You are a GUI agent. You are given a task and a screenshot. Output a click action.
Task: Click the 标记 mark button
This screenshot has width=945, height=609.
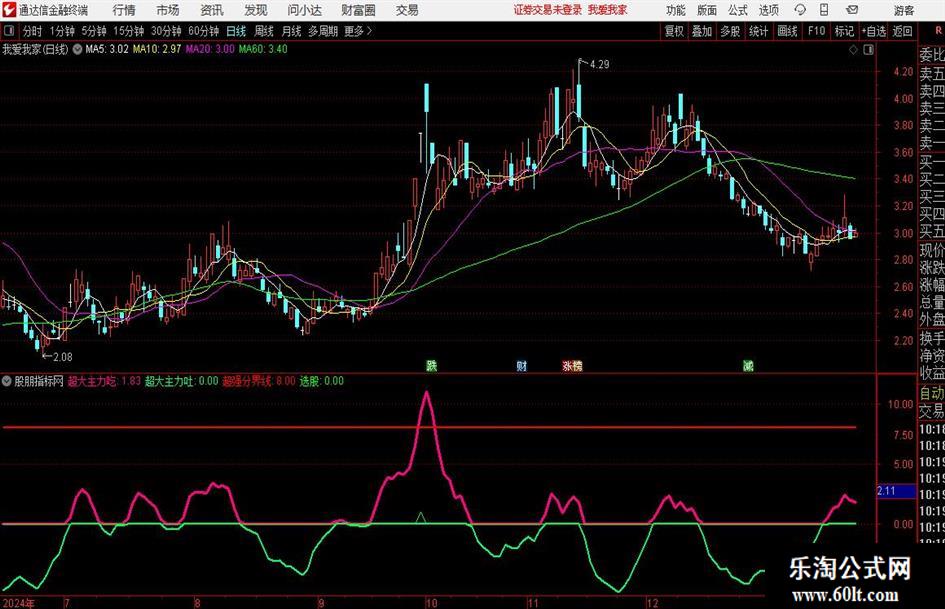click(x=844, y=31)
